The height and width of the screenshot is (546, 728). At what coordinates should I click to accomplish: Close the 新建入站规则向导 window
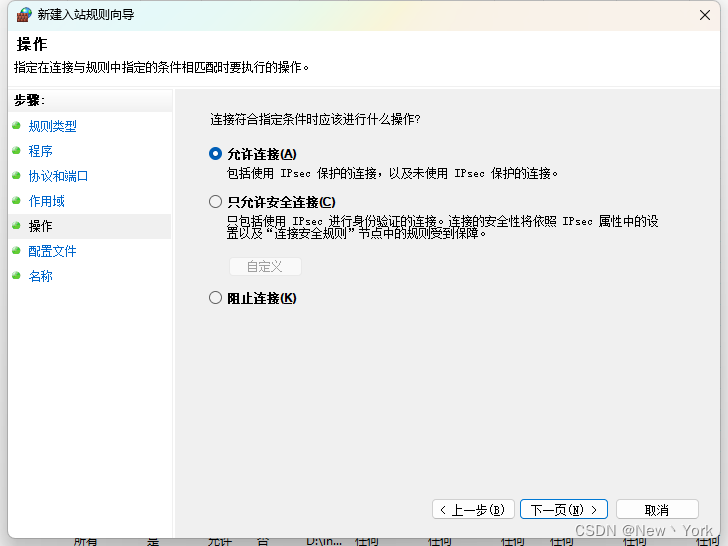click(705, 15)
